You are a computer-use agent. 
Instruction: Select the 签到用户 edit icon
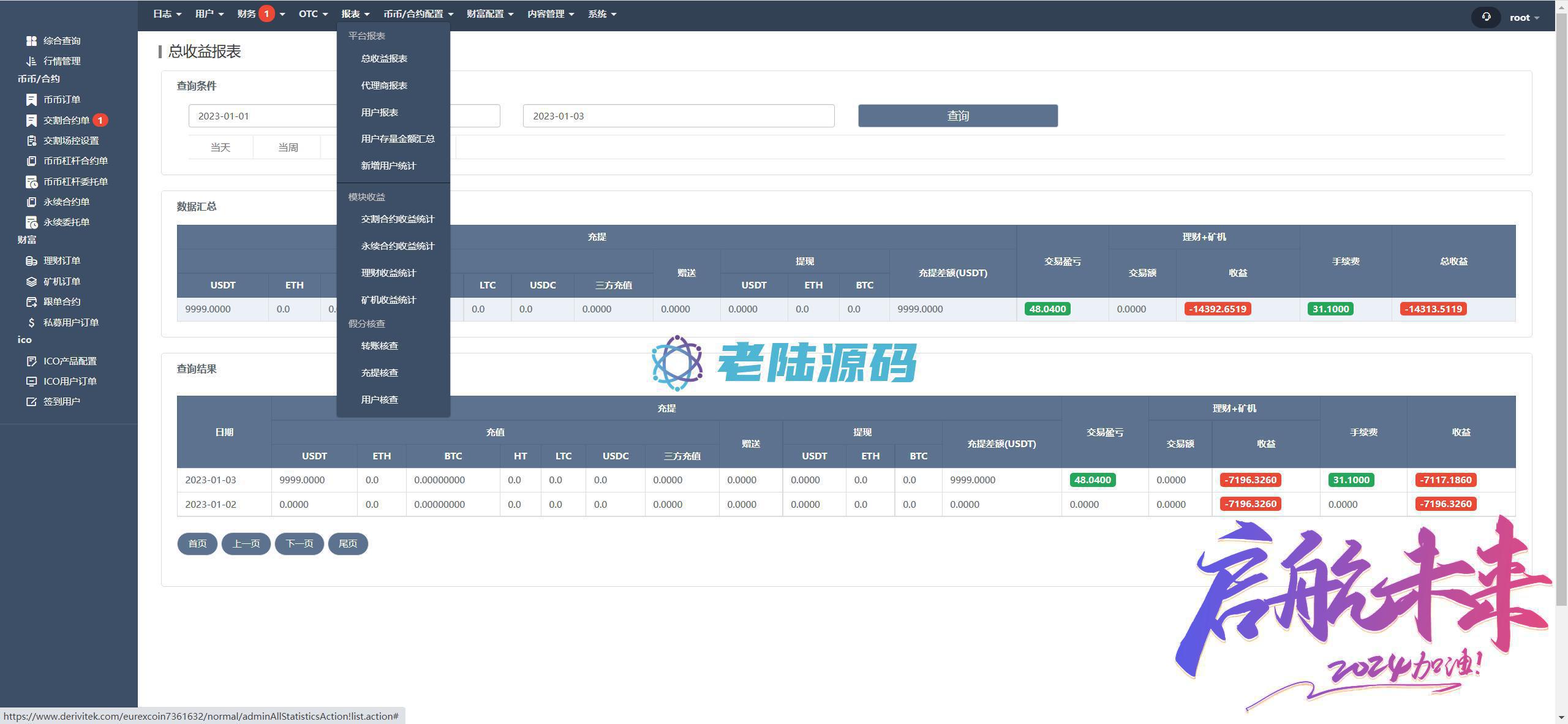tap(31, 401)
